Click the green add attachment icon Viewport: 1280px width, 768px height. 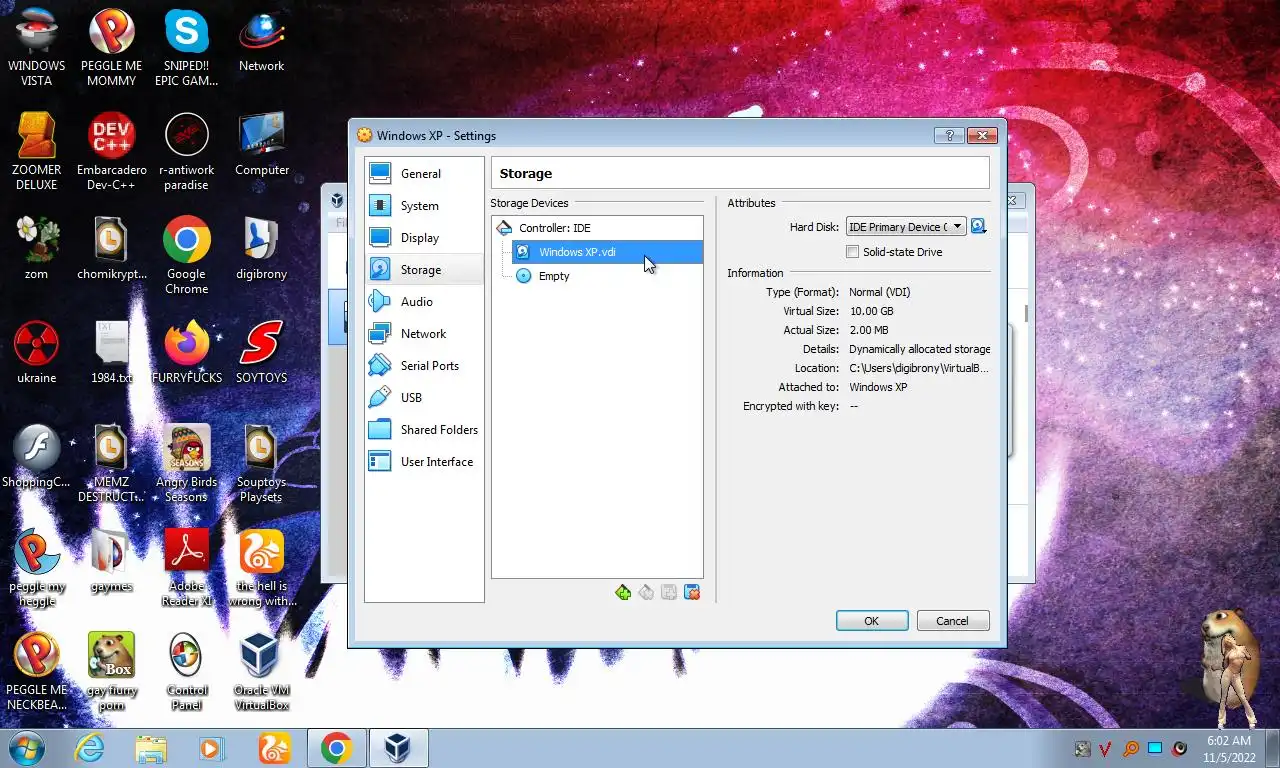(623, 593)
